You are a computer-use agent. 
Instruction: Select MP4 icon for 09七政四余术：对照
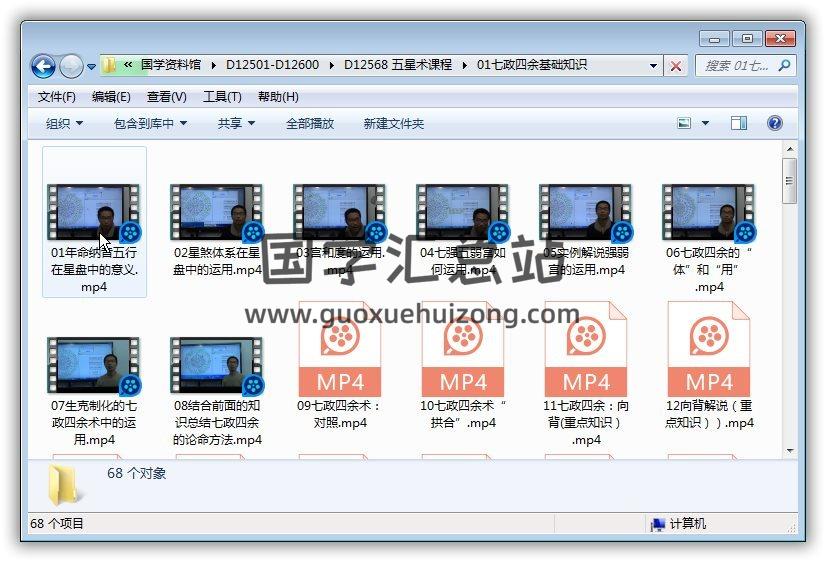pos(340,349)
